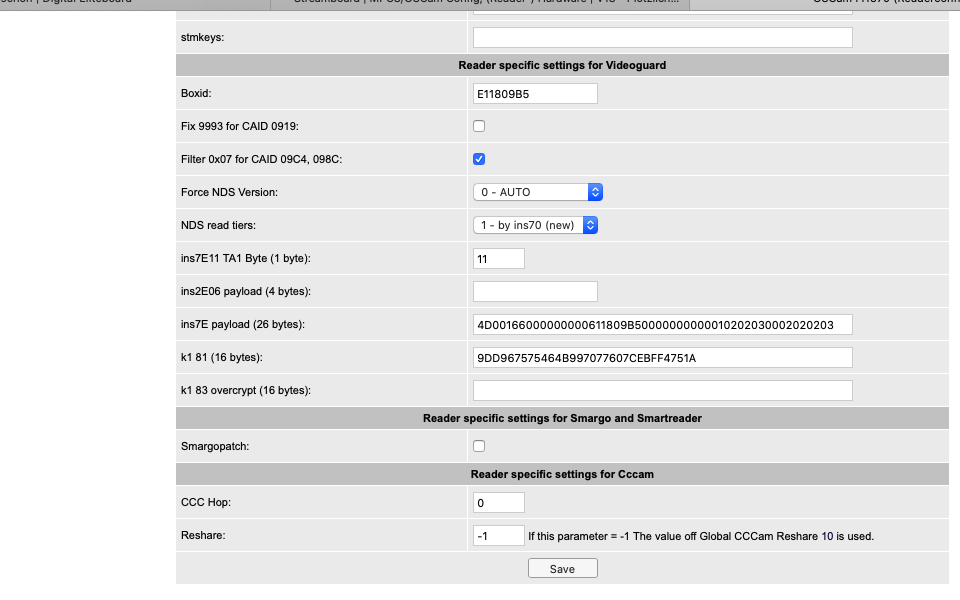960x600 pixels.
Task: Click the 'k1 81 (16 bytes):' label
Action: pos(222,358)
